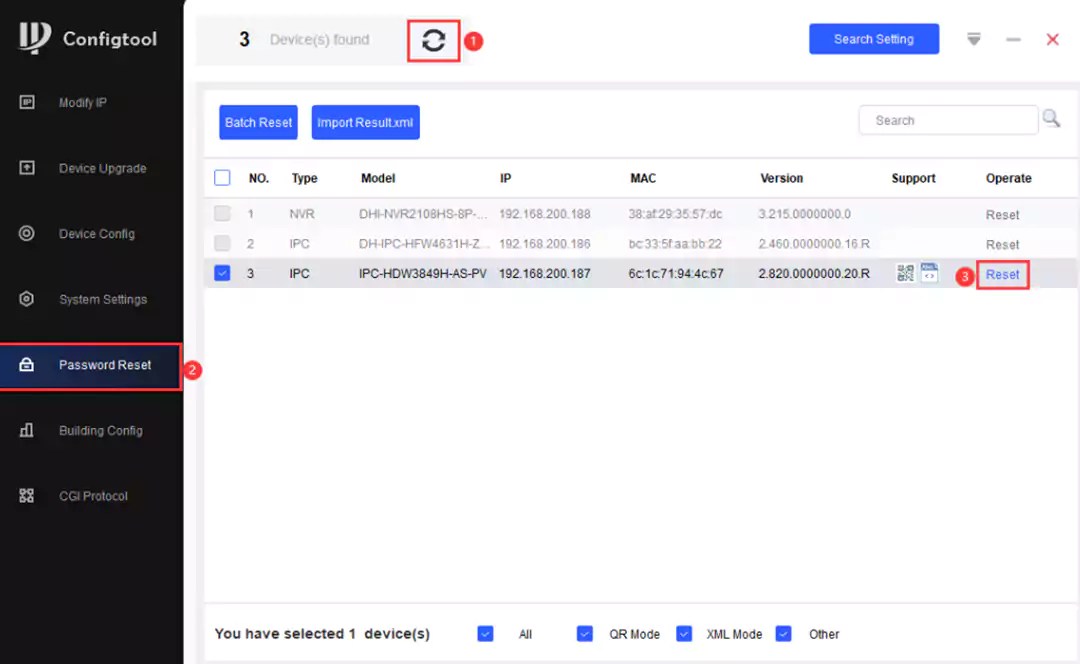1080x664 pixels.
Task: Toggle the select-all header checkbox
Action: tap(222, 178)
